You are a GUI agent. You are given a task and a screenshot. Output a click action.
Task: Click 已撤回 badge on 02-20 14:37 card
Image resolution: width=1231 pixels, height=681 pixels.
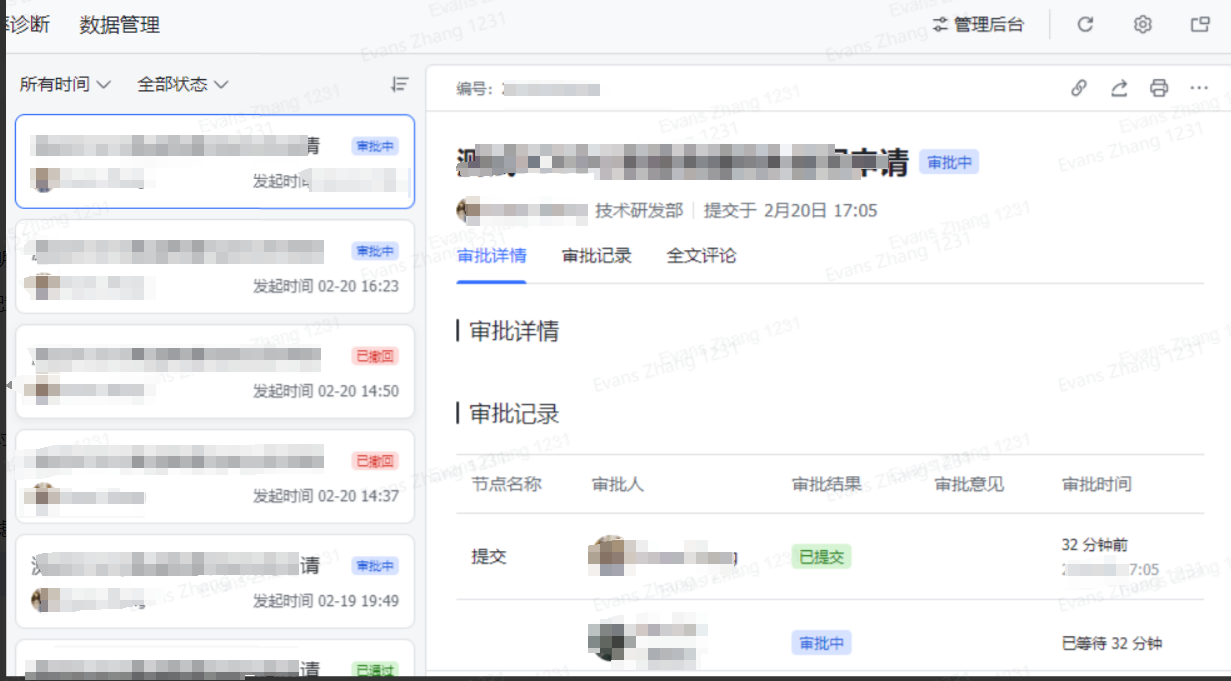tap(375, 461)
